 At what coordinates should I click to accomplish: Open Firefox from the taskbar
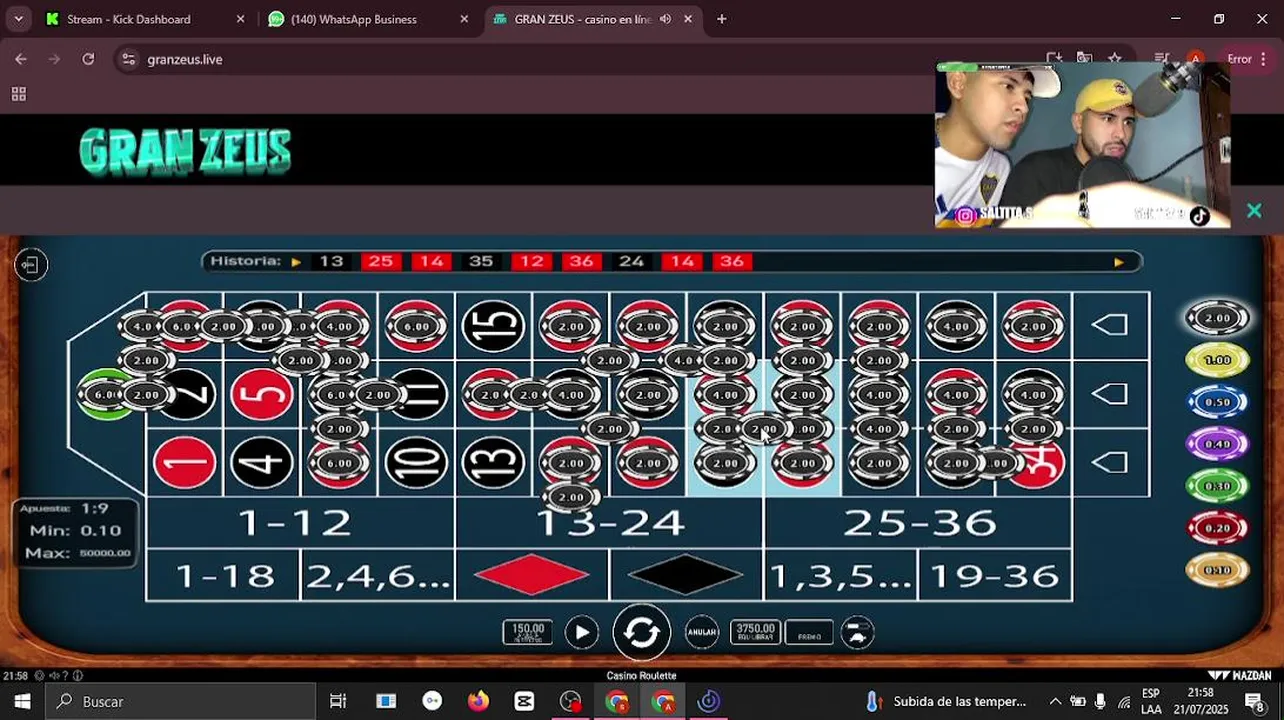click(x=478, y=701)
